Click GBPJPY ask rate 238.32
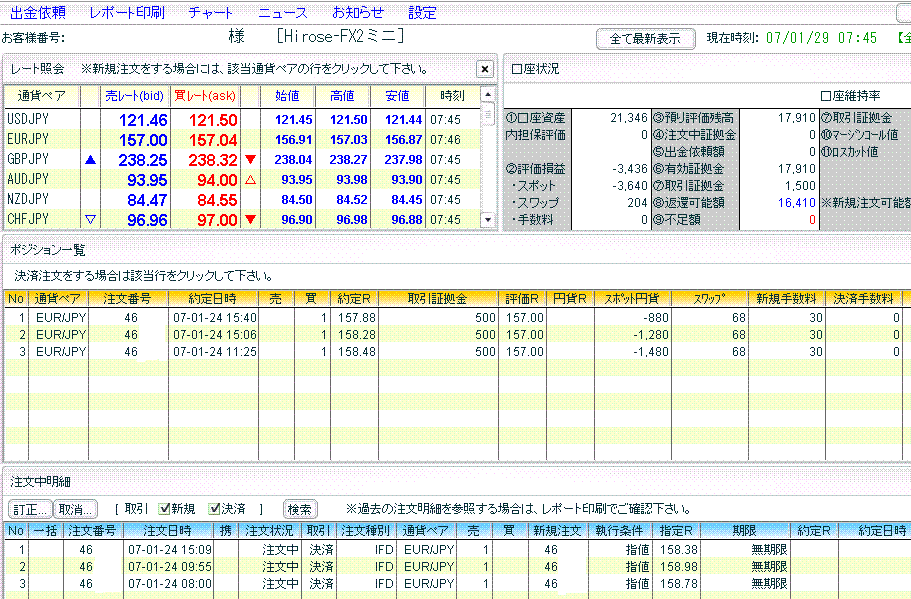 (213, 160)
